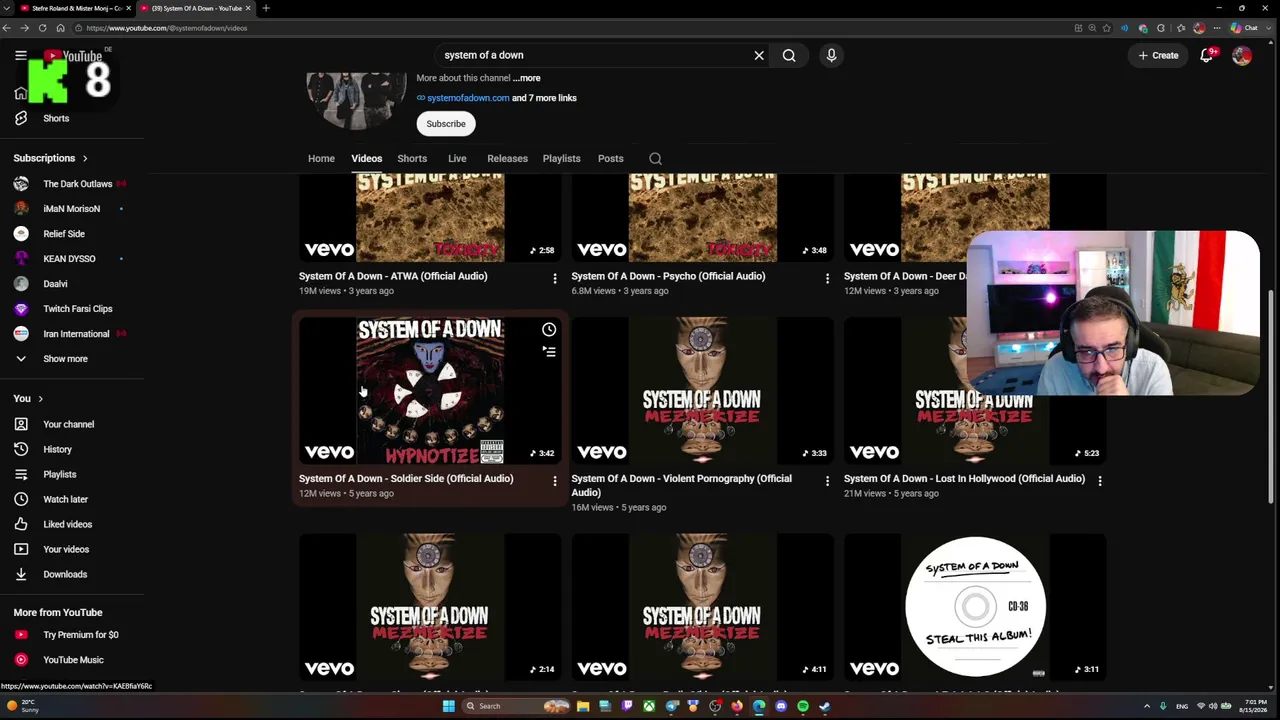1280x720 pixels.
Task: Search within the channel using magnifier icon
Action: pyautogui.click(x=655, y=159)
